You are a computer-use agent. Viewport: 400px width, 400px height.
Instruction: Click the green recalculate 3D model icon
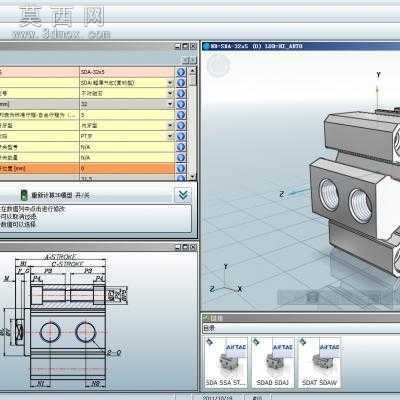point(24,195)
